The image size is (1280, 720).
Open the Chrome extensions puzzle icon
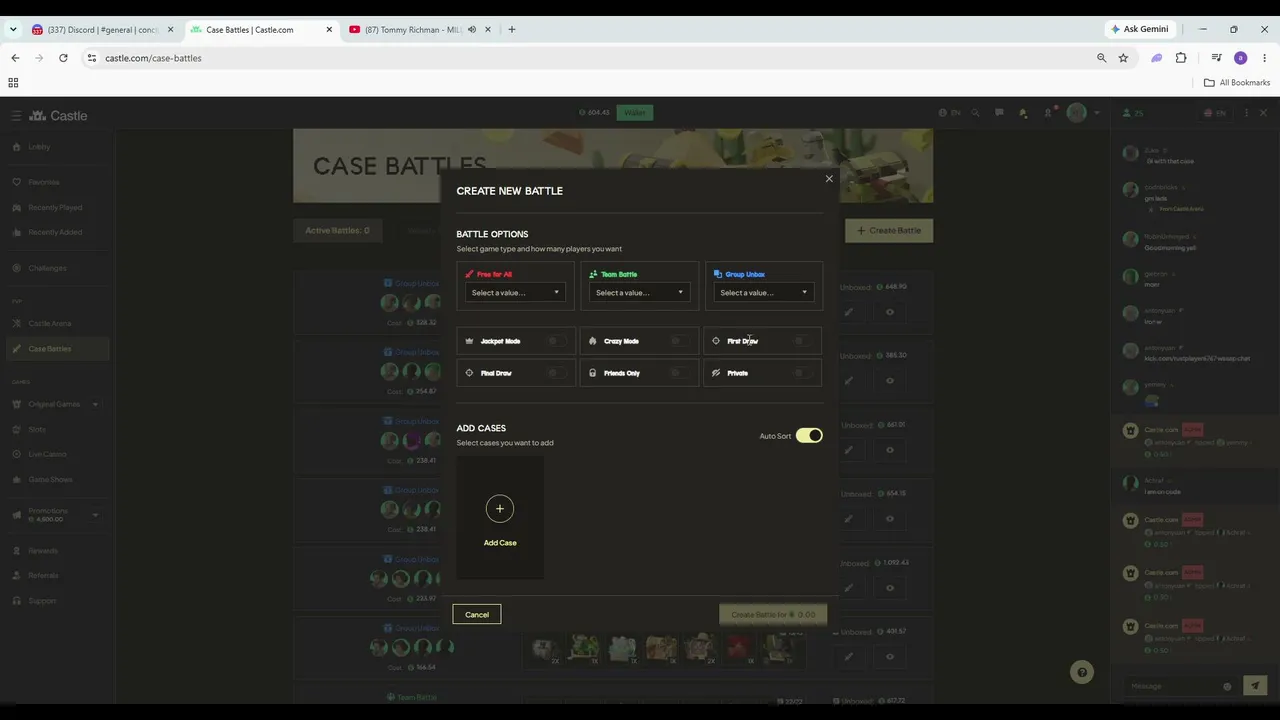(1181, 58)
